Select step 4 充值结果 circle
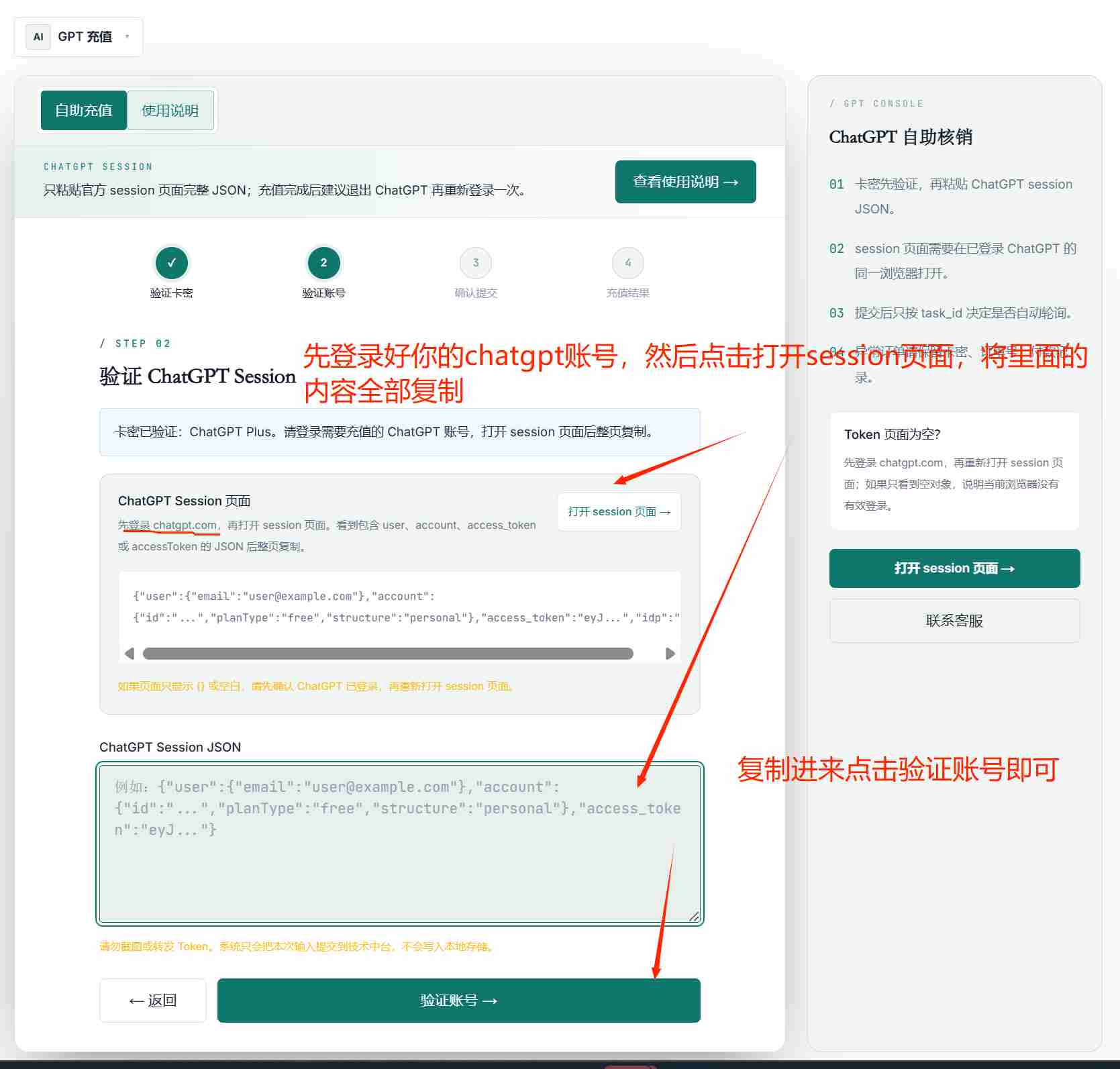 628,263
